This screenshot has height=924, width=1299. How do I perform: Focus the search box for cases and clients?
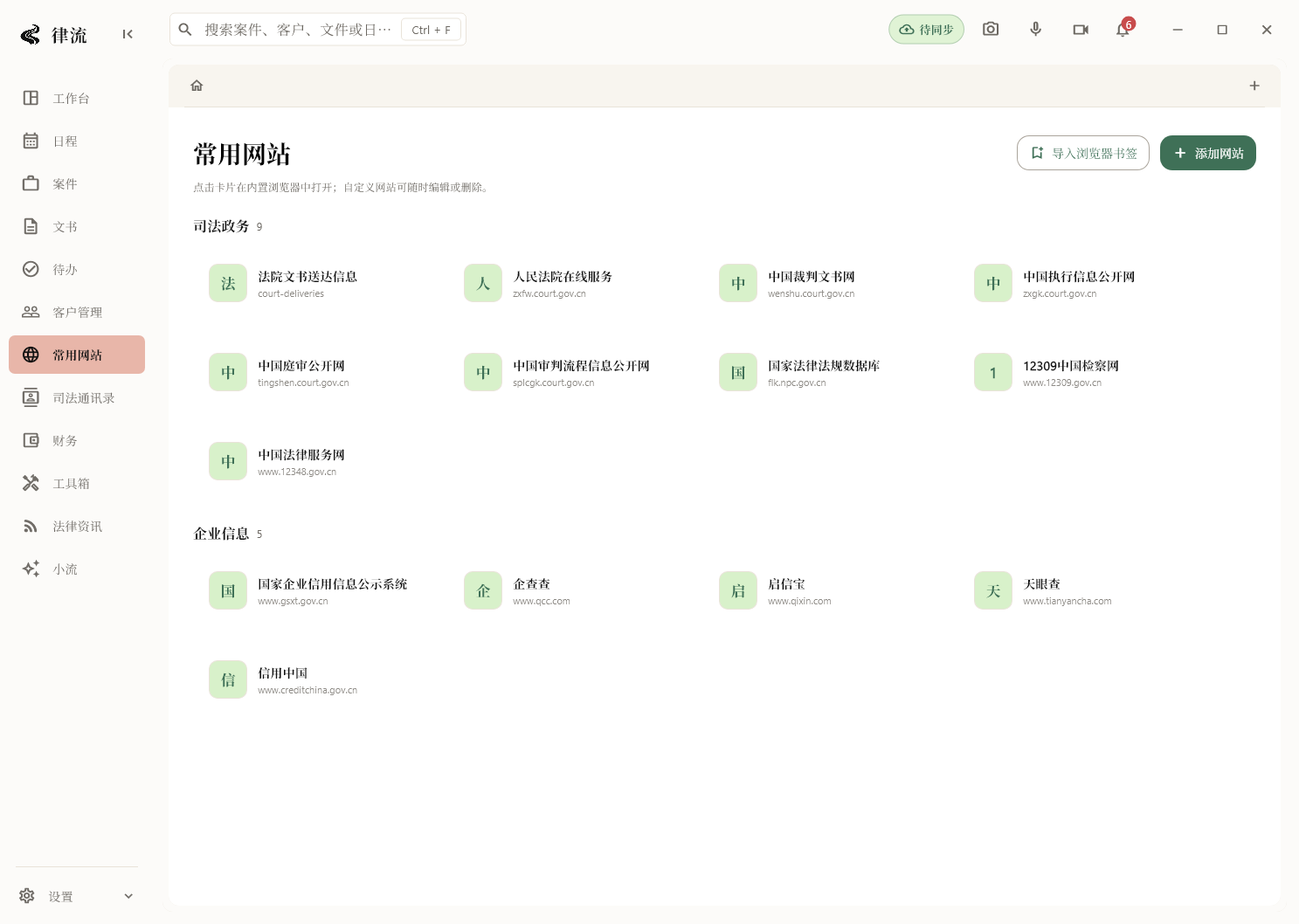(318, 30)
